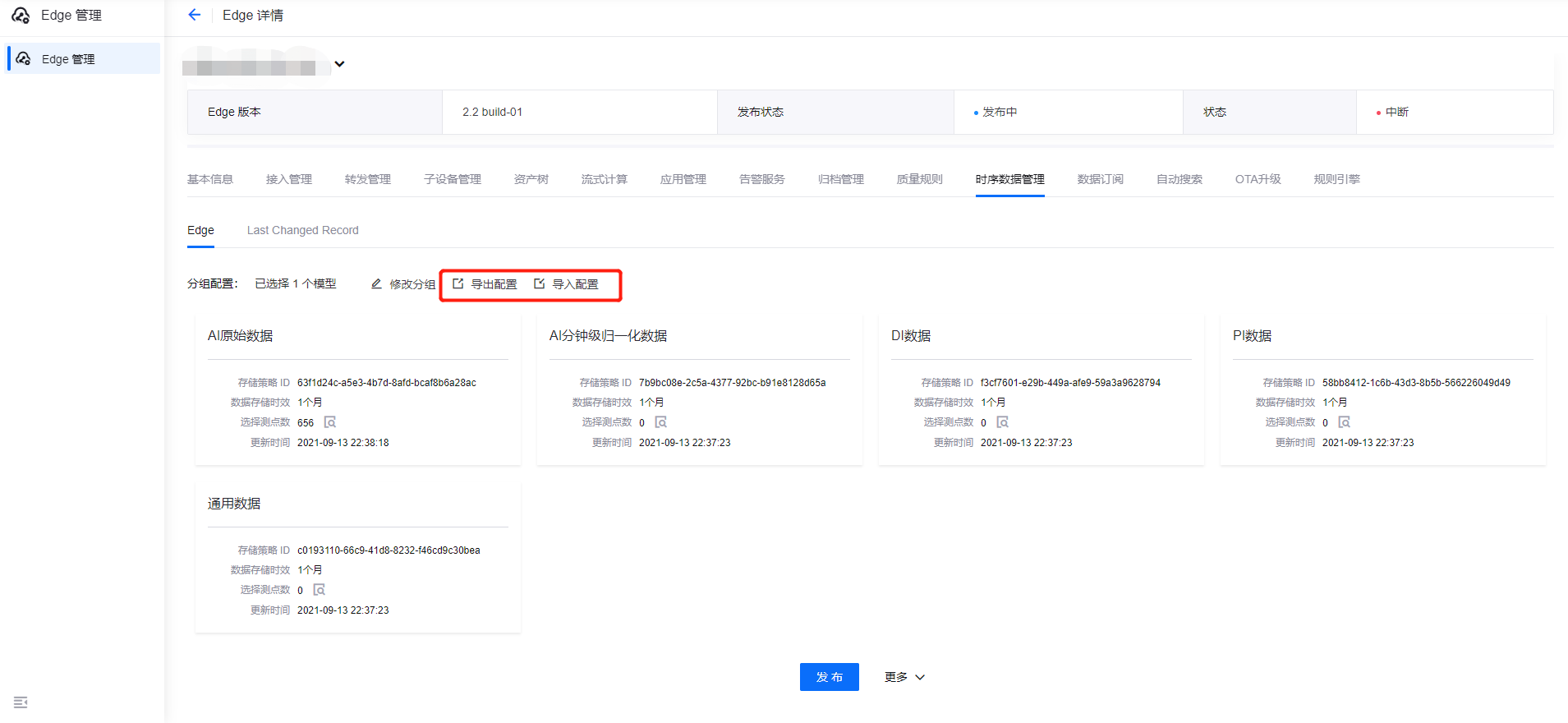The height and width of the screenshot is (723, 1568).
Task: Click the 导入配置 import icon
Action: tap(540, 283)
